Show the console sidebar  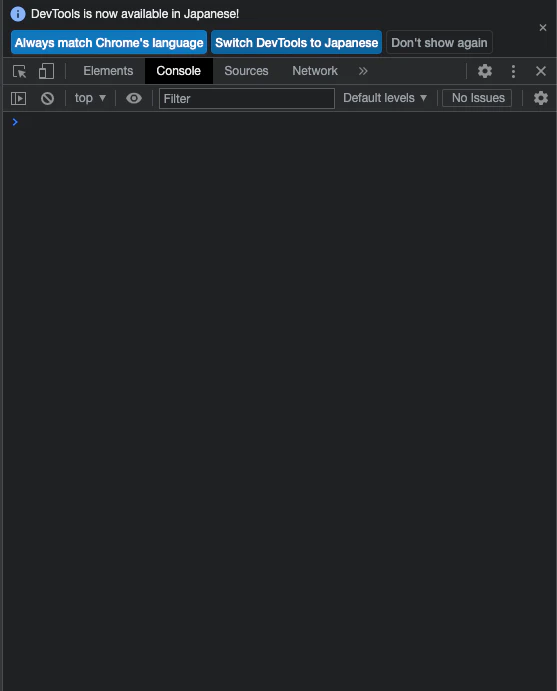(19, 98)
